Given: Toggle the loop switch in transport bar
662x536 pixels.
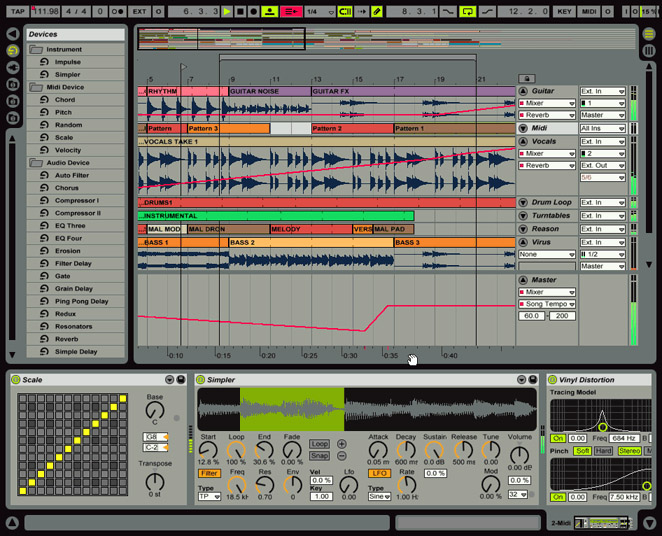Looking at the screenshot, I should coord(468,11).
